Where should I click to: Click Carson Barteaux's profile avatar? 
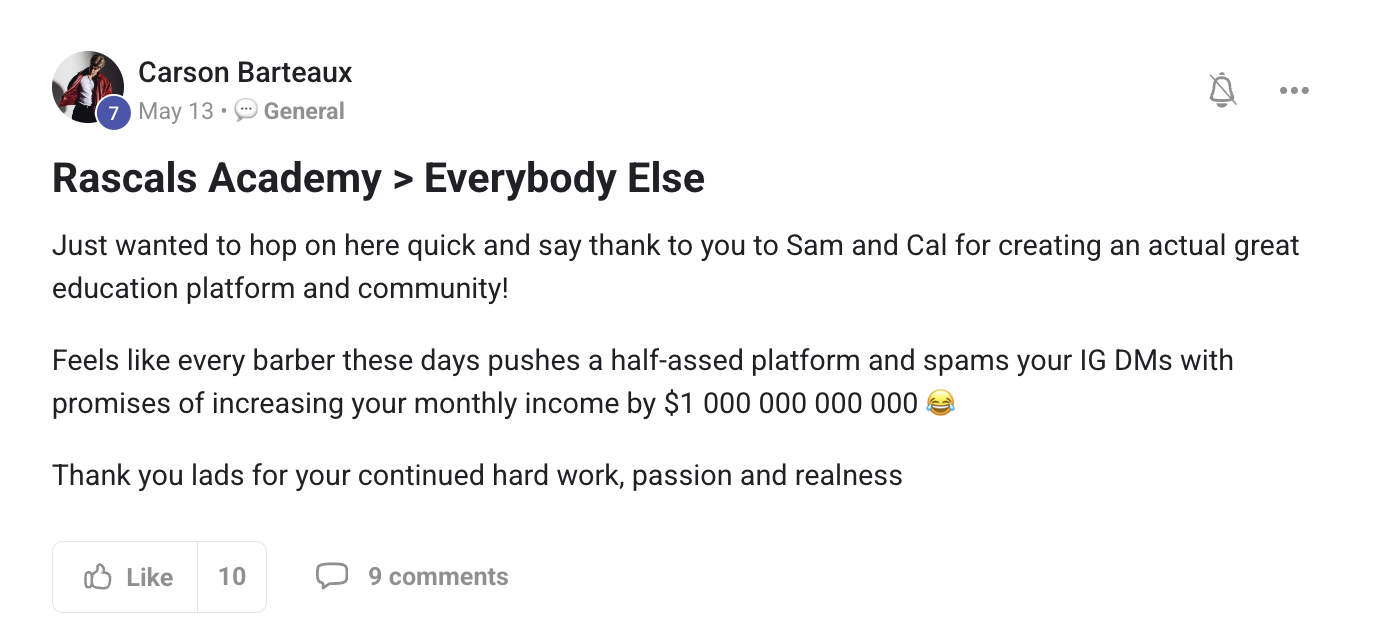click(88, 88)
